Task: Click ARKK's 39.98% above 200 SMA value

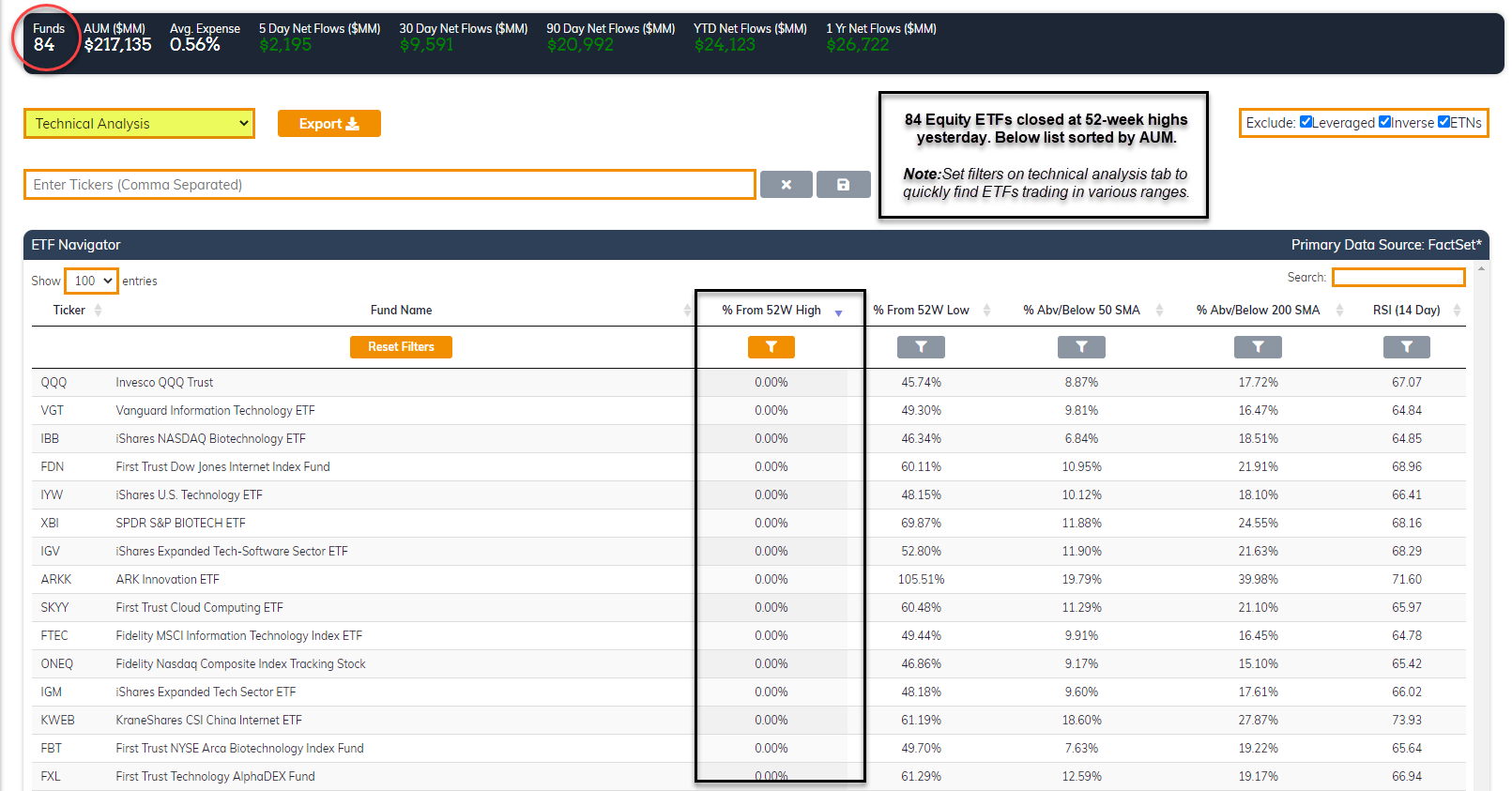Action: [1258, 580]
